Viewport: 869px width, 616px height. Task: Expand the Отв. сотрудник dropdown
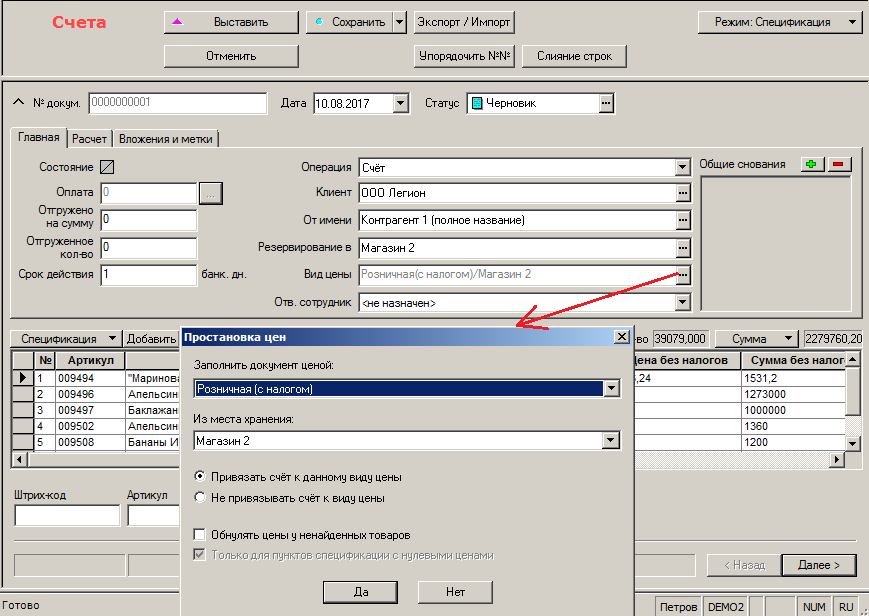[682, 303]
